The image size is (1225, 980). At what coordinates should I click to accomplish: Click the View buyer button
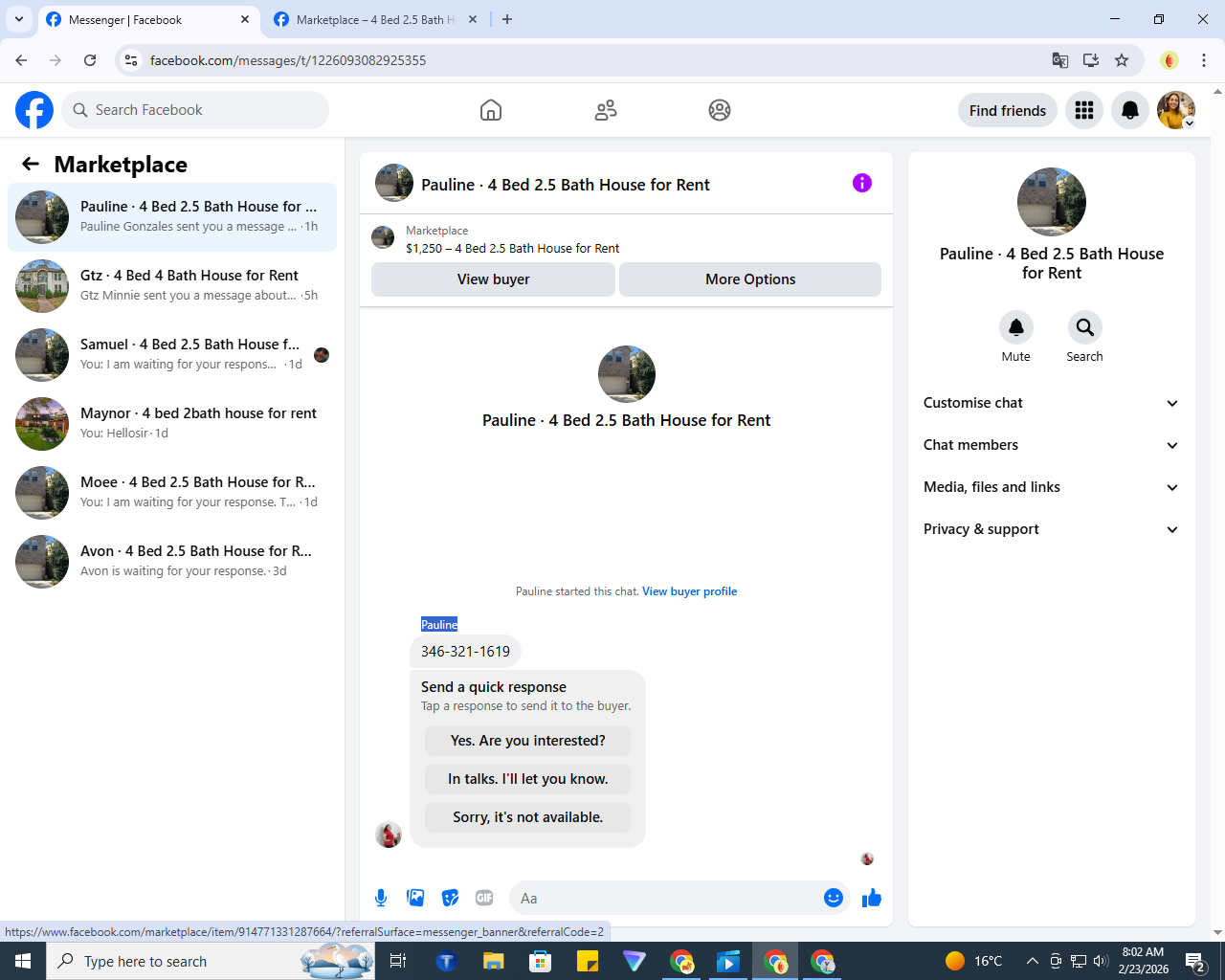[493, 279]
